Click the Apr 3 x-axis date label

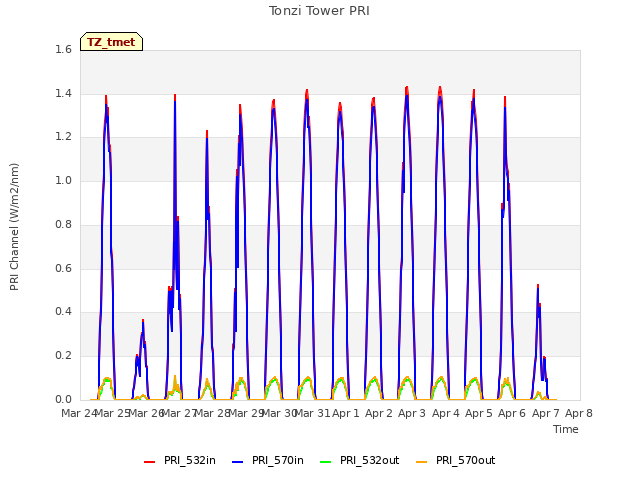click(412, 413)
